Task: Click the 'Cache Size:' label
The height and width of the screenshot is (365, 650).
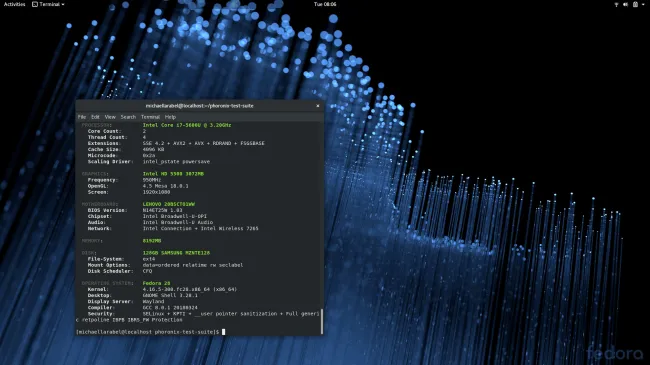Action: tap(104, 149)
